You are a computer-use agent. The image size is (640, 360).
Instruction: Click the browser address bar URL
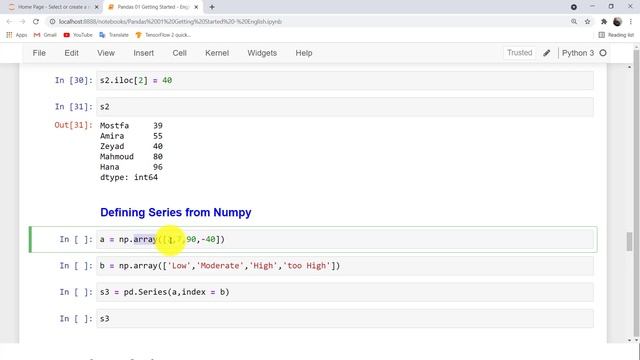pyautogui.click(x=170, y=22)
